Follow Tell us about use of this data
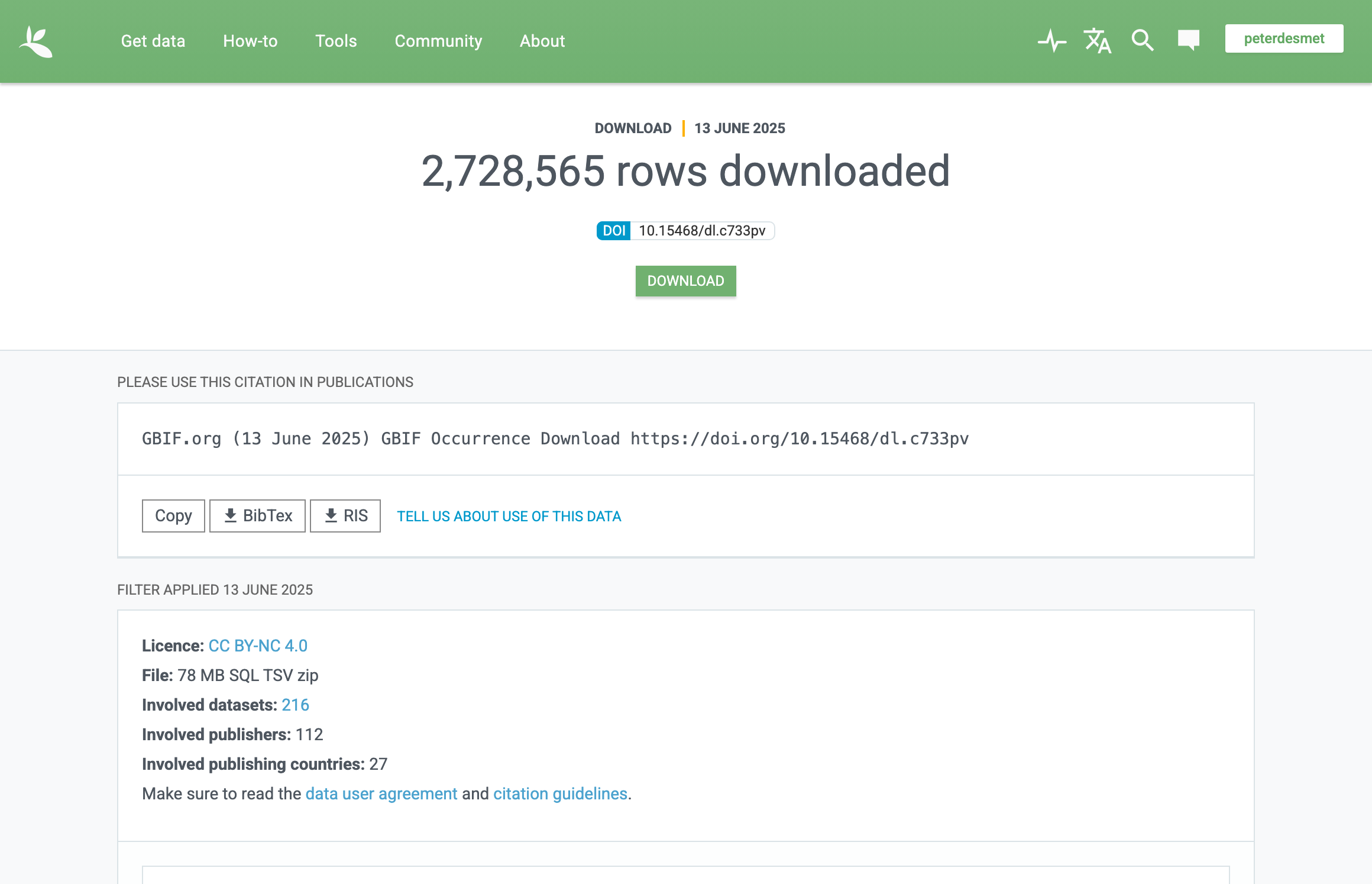 pos(509,517)
